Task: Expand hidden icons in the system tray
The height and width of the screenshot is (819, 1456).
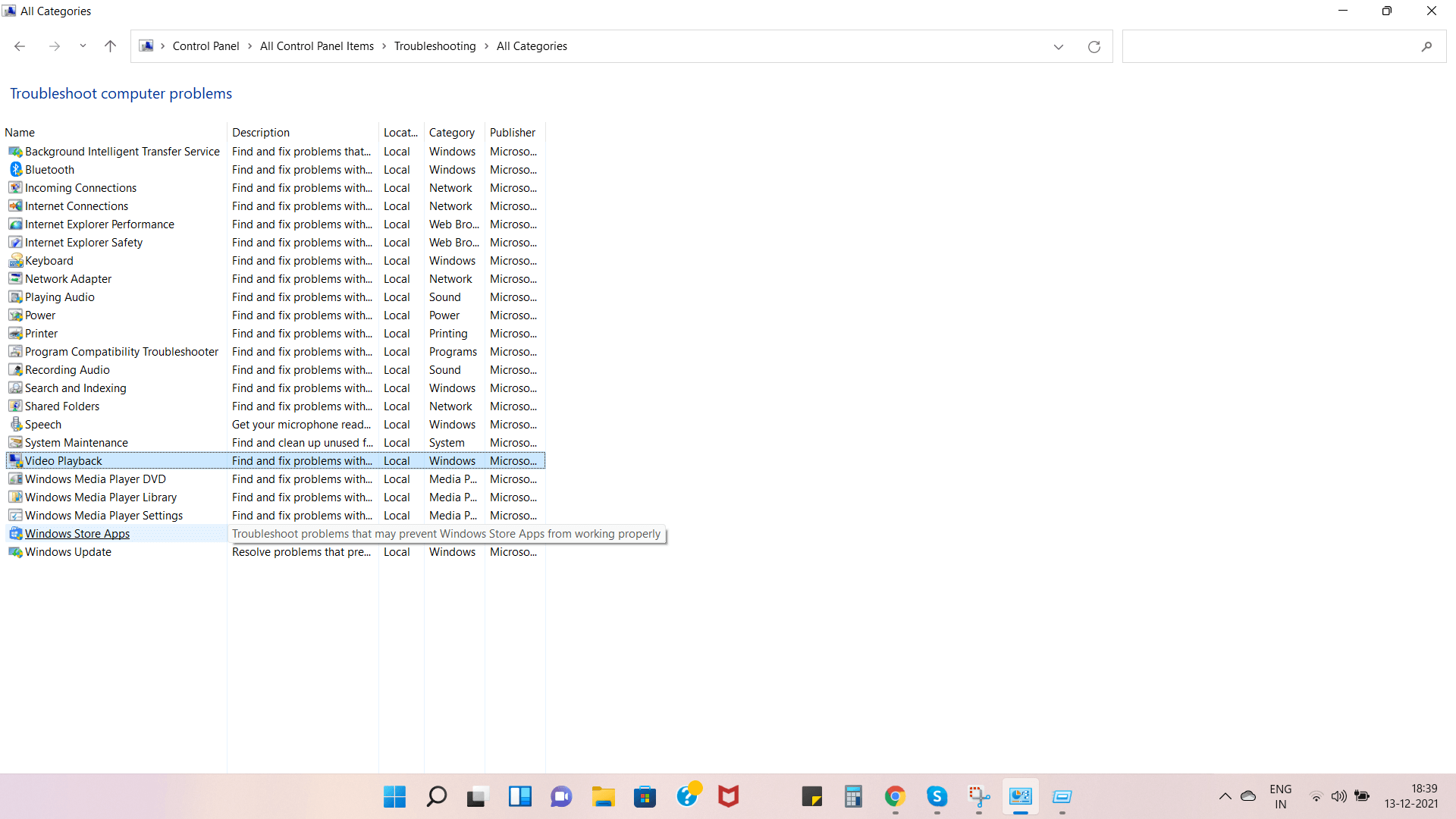Action: tap(1225, 796)
